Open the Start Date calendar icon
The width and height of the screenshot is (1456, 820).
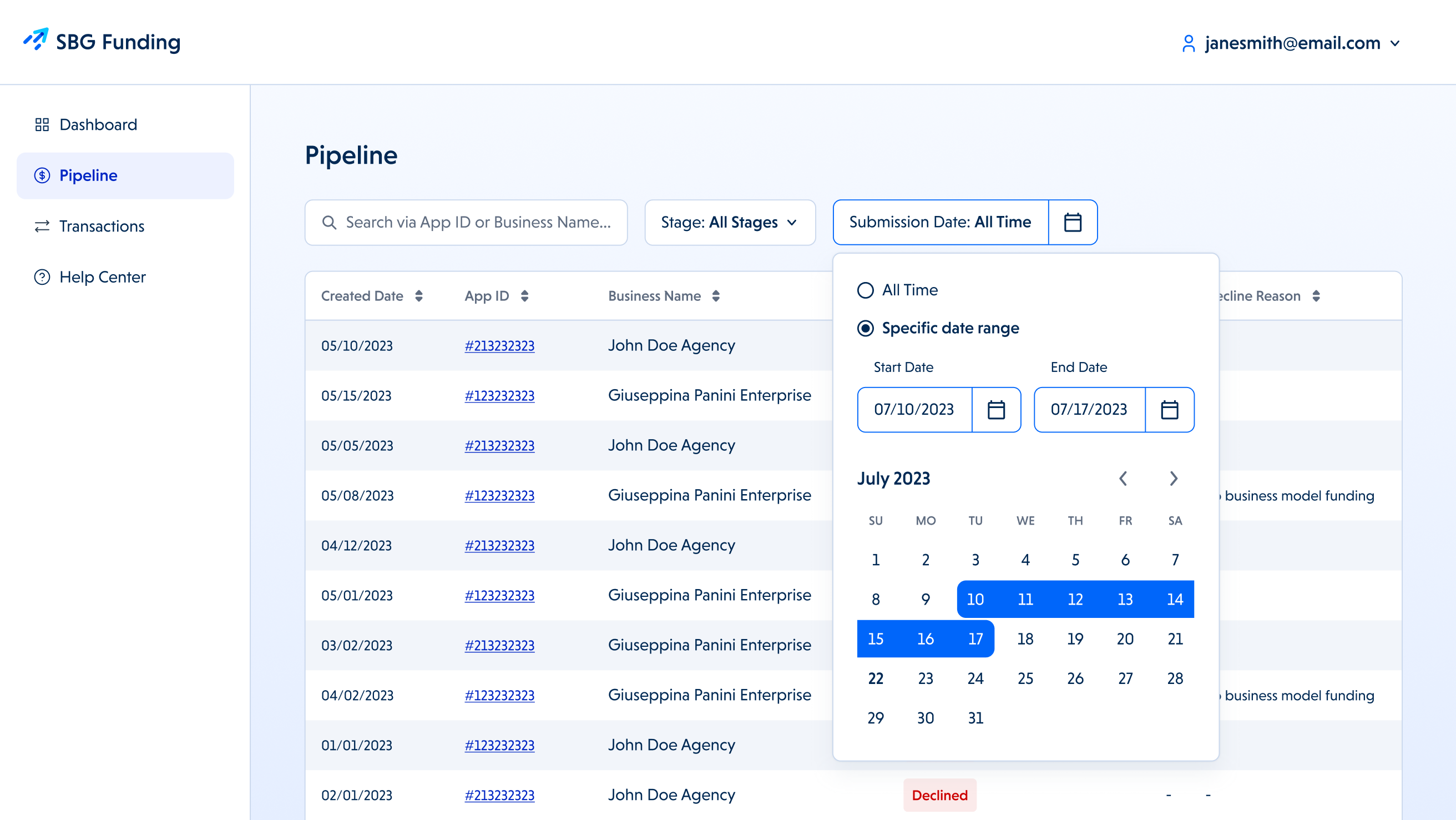click(996, 409)
